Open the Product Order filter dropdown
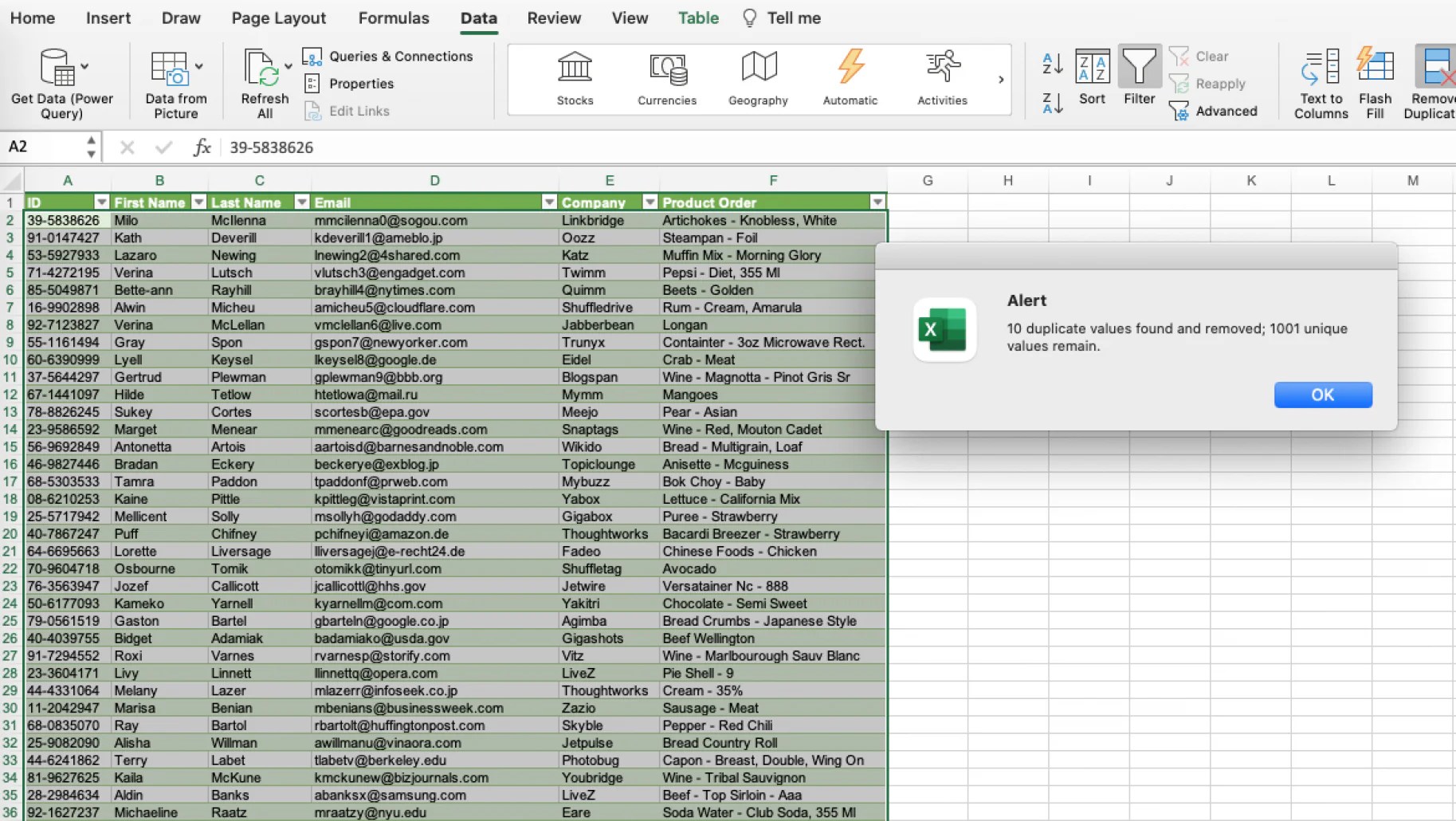This screenshot has width=1456, height=821. point(877,202)
